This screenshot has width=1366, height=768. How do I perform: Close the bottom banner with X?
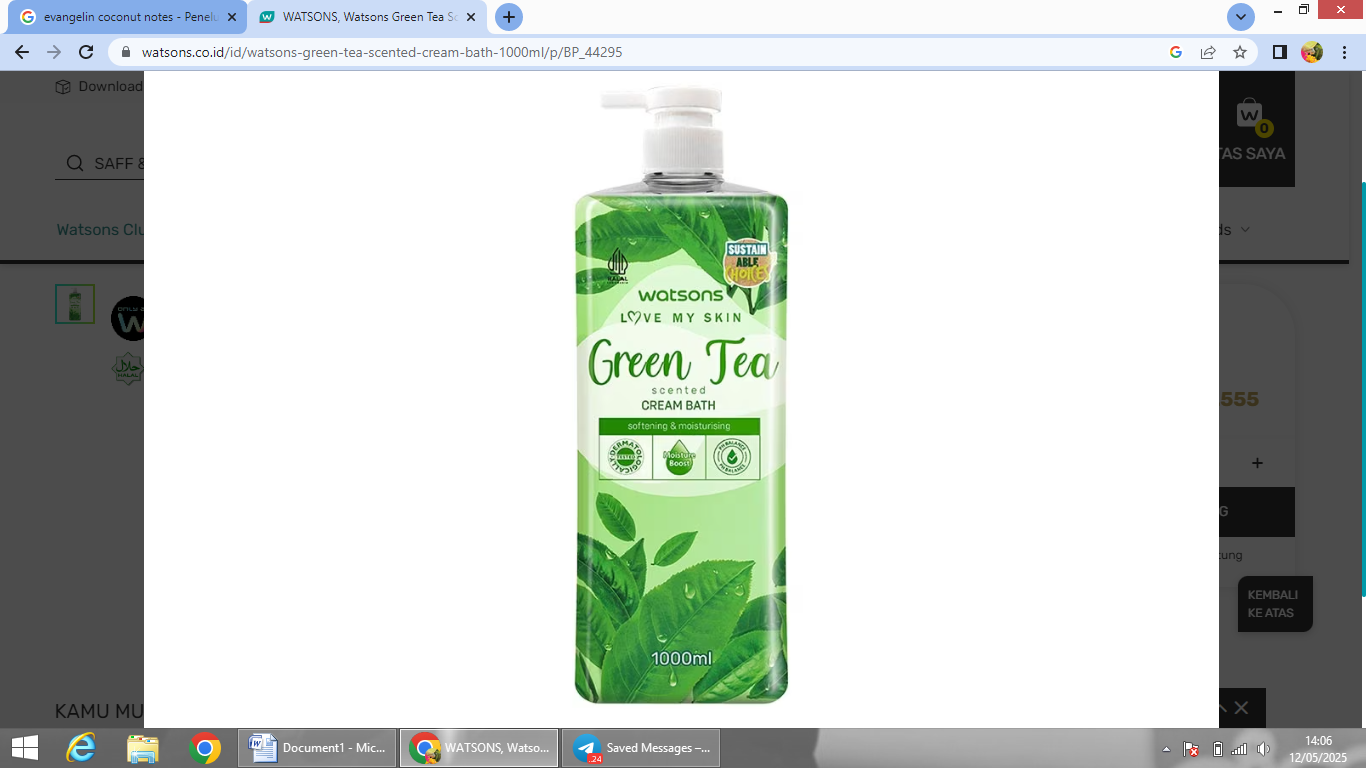pos(1241,708)
